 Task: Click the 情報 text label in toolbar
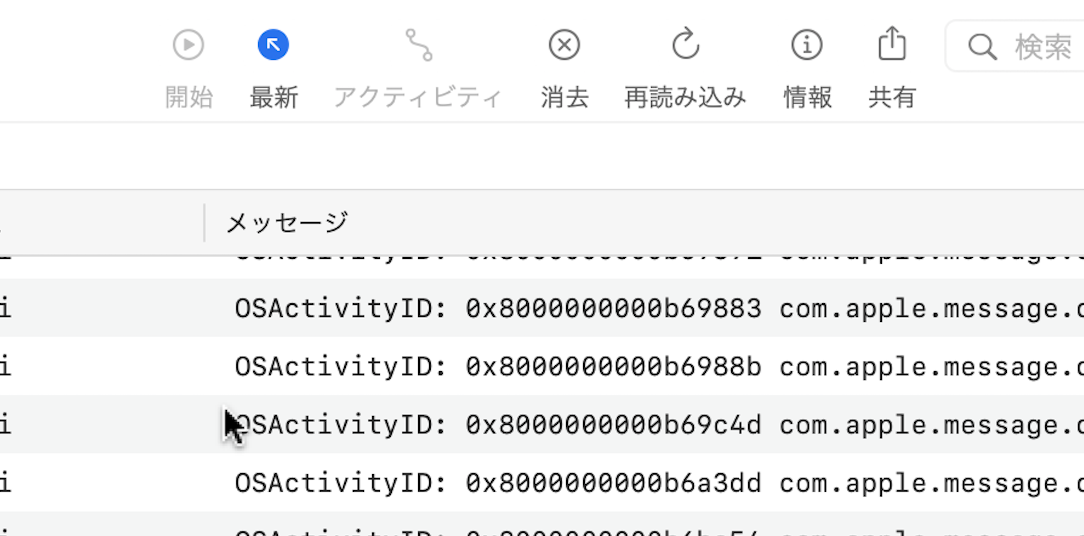tap(807, 97)
